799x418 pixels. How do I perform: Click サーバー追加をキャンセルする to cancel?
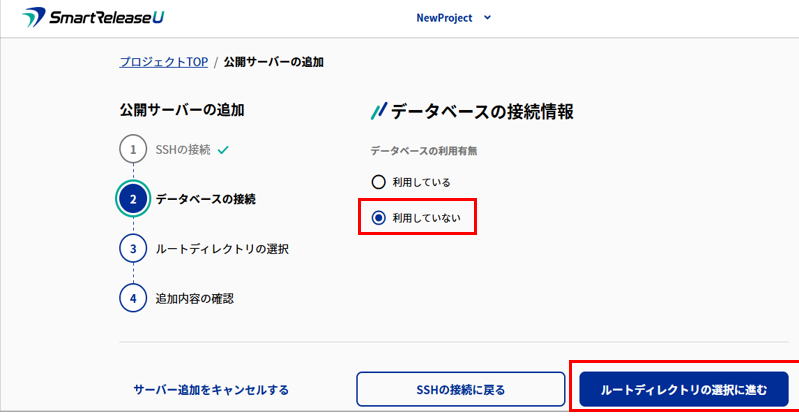(211, 389)
